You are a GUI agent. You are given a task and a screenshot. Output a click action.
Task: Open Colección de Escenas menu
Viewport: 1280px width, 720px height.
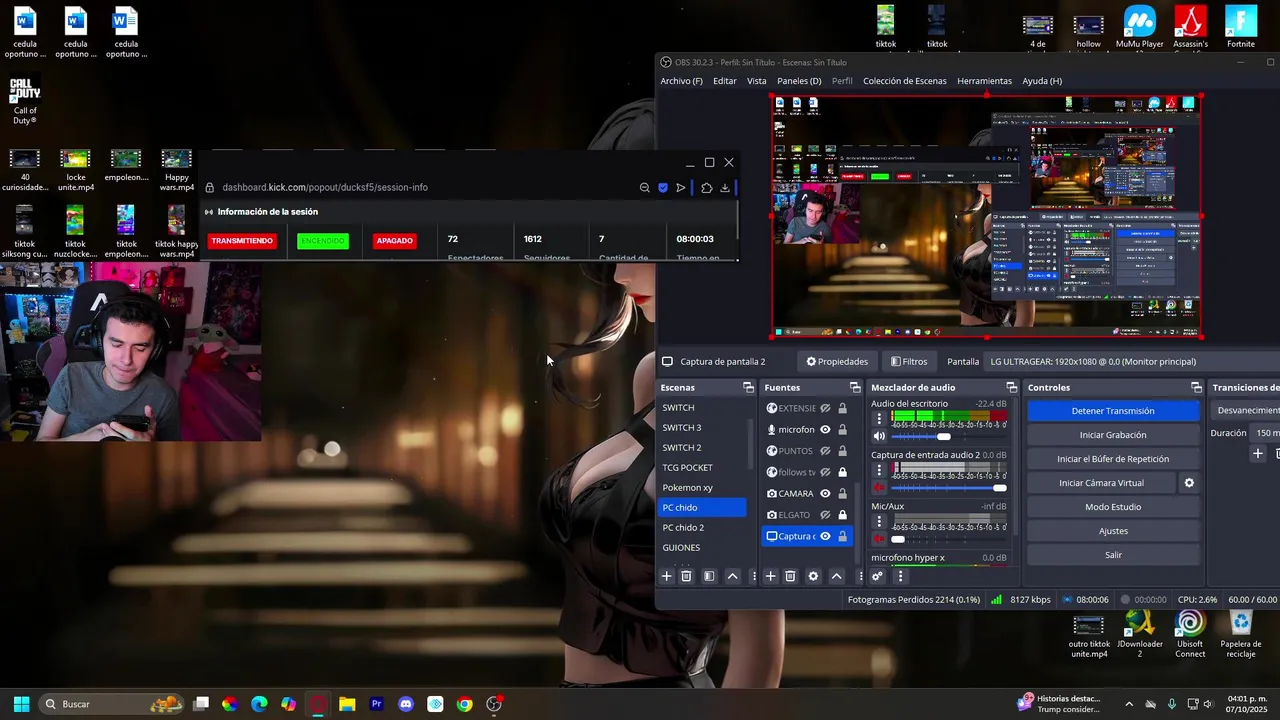(904, 81)
